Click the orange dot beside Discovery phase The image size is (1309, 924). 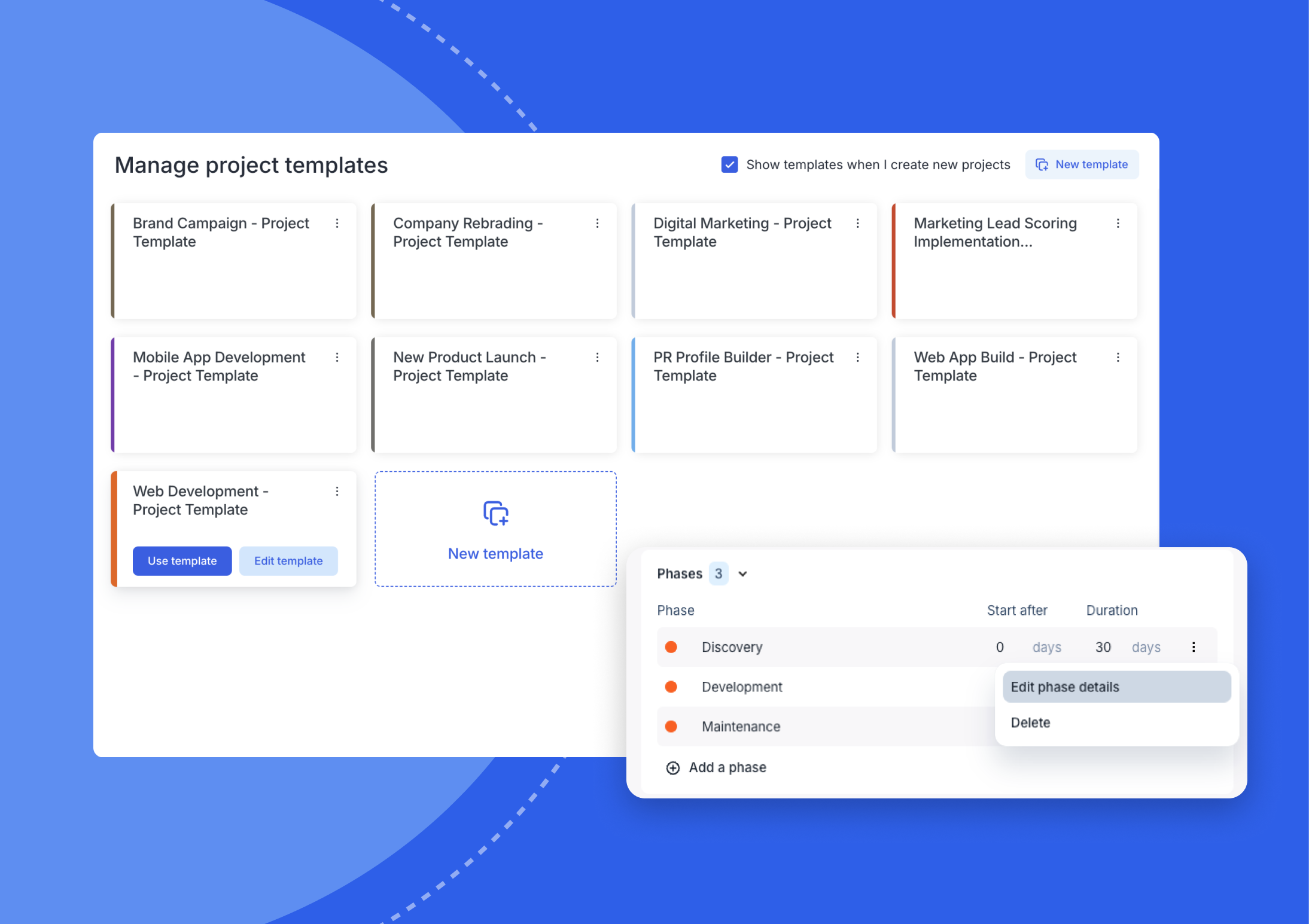point(672,647)
